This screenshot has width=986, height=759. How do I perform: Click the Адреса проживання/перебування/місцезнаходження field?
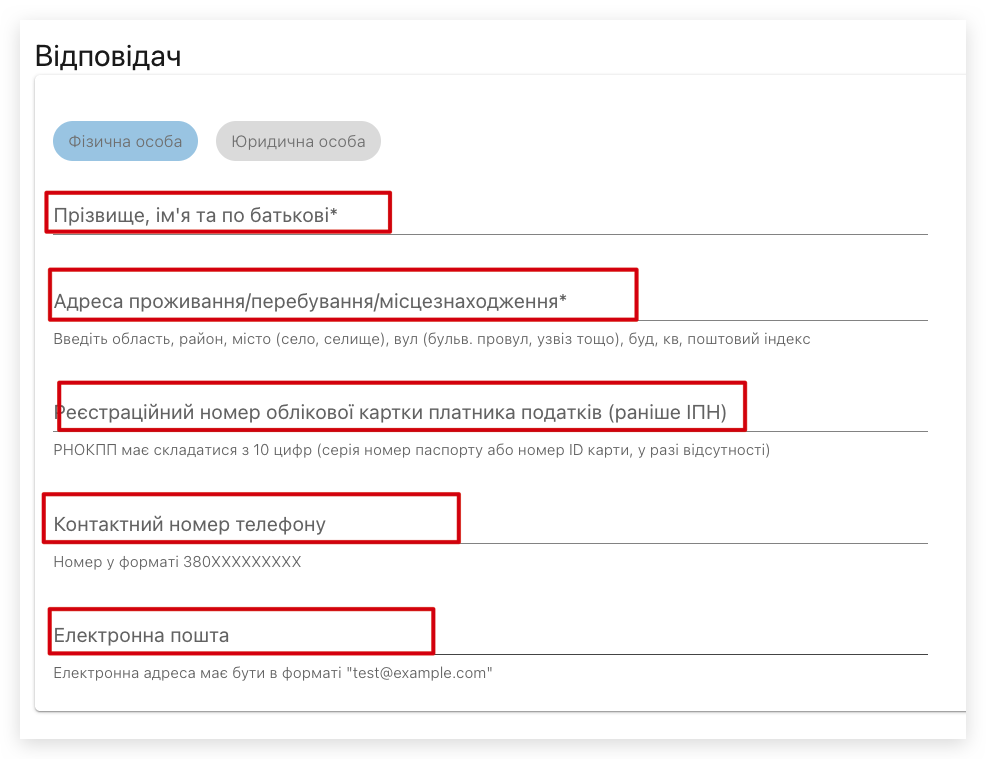[490, 301]
